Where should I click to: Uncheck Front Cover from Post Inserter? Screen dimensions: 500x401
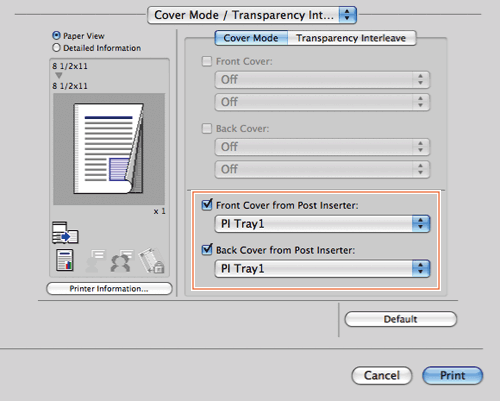pos(207,204)
